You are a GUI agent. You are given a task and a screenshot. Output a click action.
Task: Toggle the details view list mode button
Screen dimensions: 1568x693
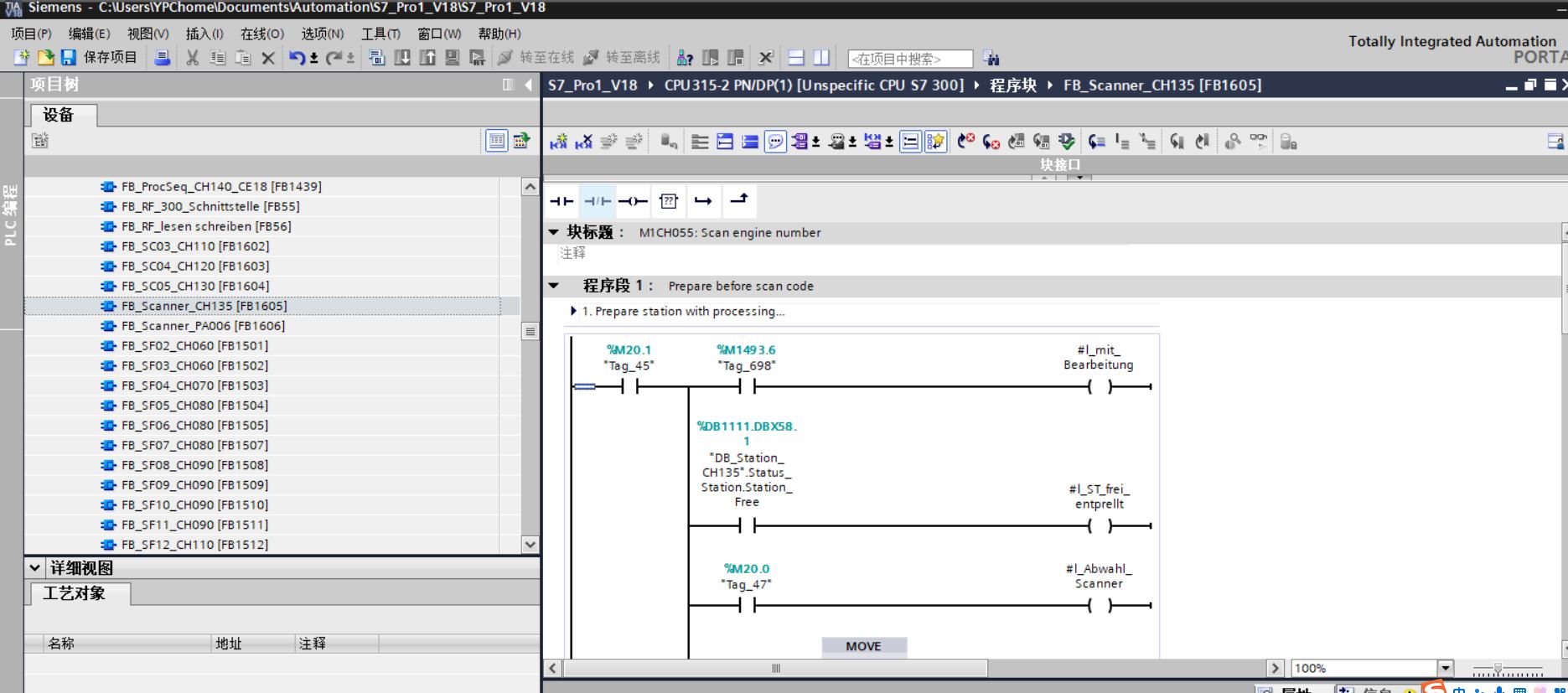click(496, 140)
